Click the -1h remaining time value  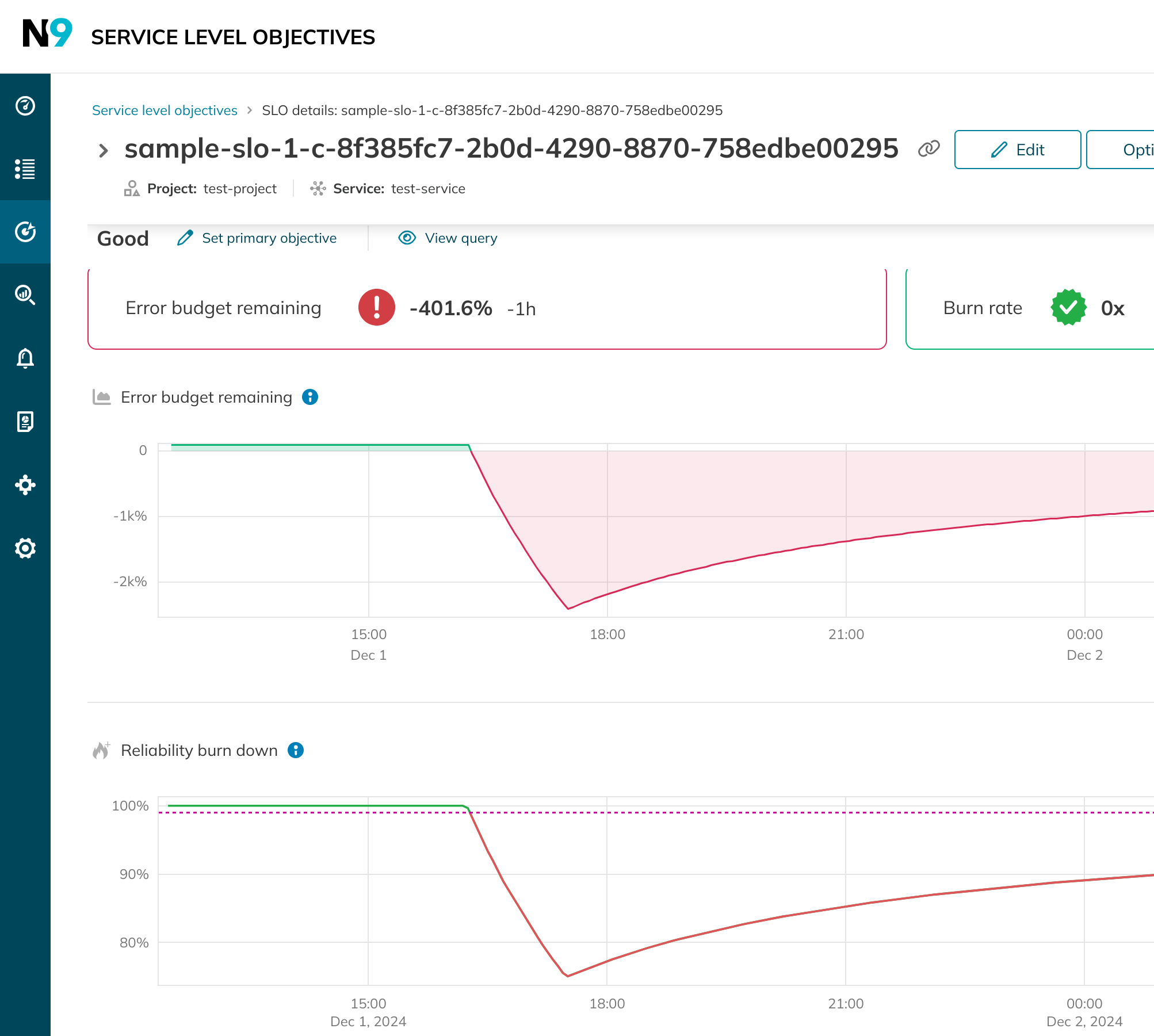coord(521,309)
